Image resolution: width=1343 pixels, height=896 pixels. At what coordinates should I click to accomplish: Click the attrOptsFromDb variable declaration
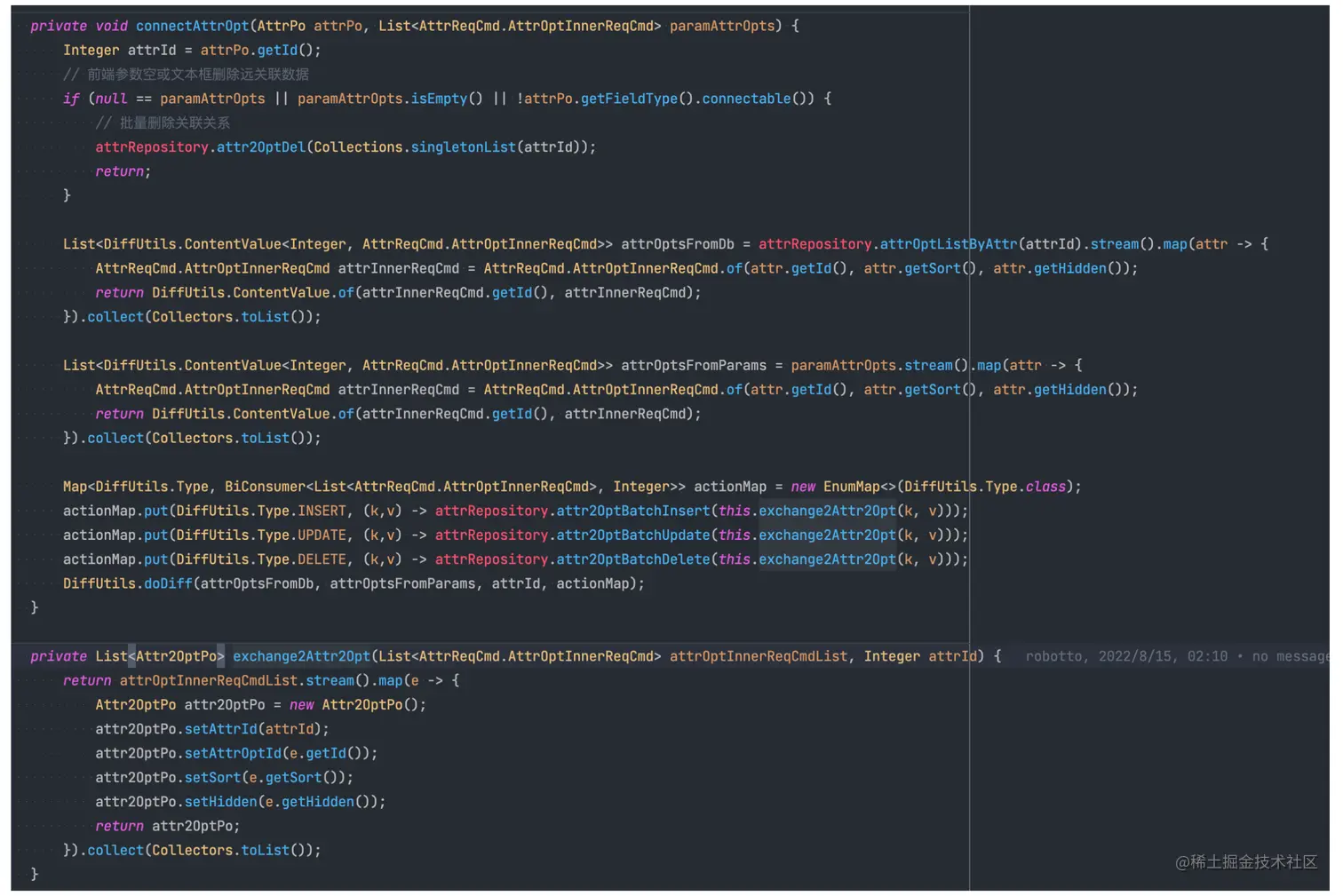pos(678,244)
